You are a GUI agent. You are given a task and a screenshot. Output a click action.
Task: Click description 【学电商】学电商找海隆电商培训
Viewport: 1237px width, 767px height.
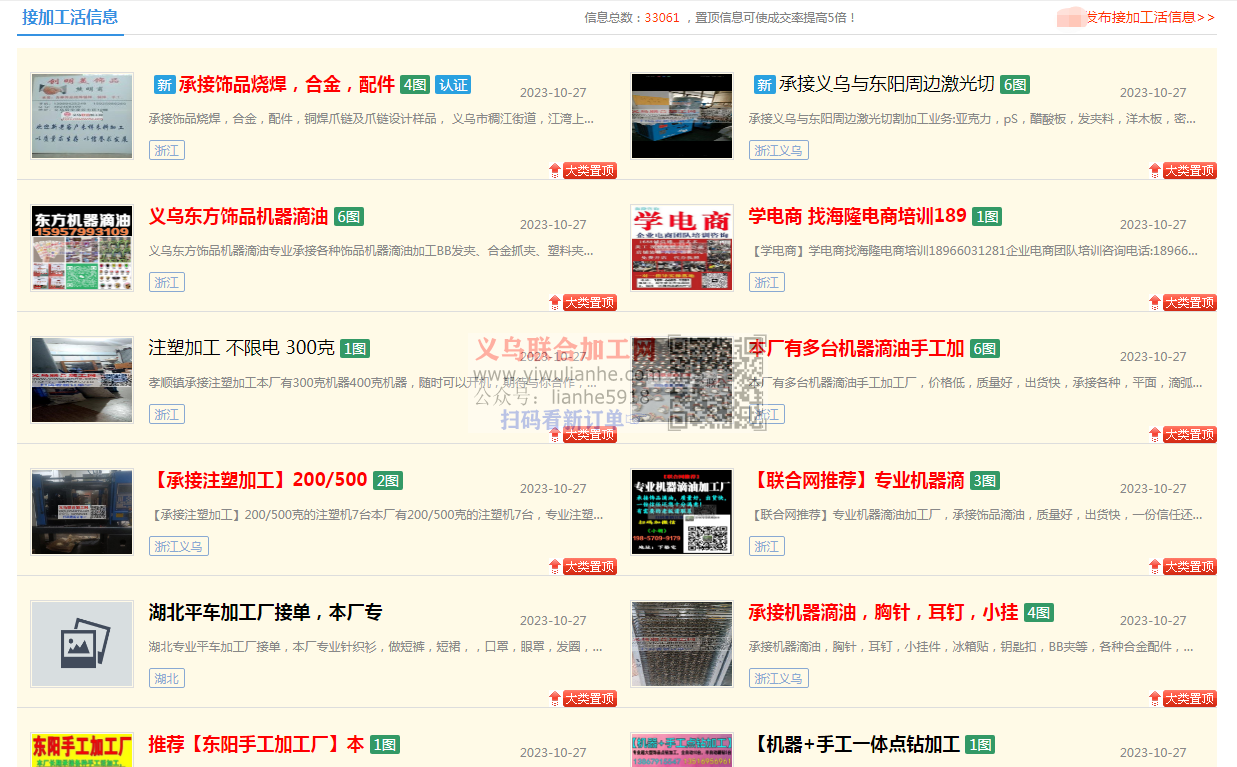coord(973,251)
